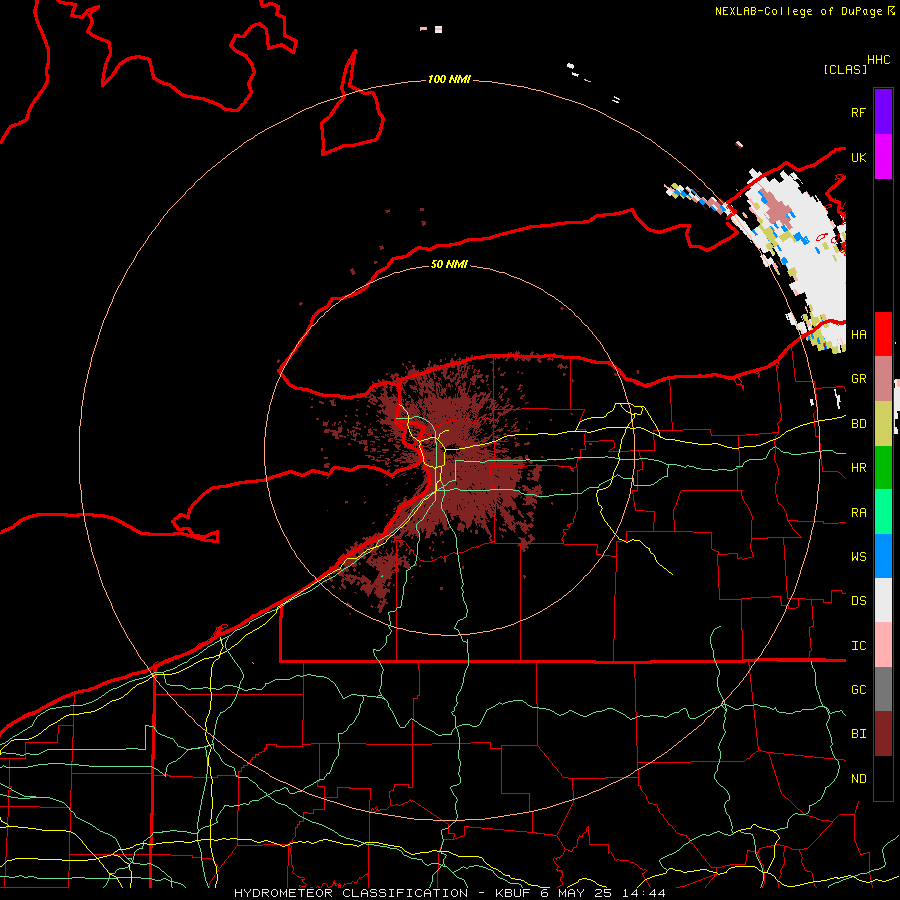Click the UK magenta legend swatch
This screenshot has height=900, width=900.
(x=883, y=157)
